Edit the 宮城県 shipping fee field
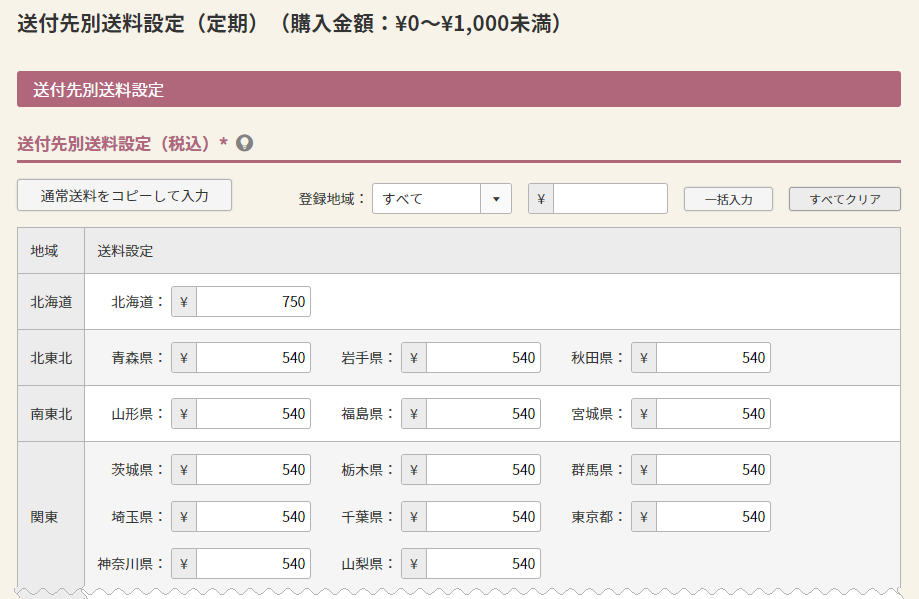 click(713, 414)
